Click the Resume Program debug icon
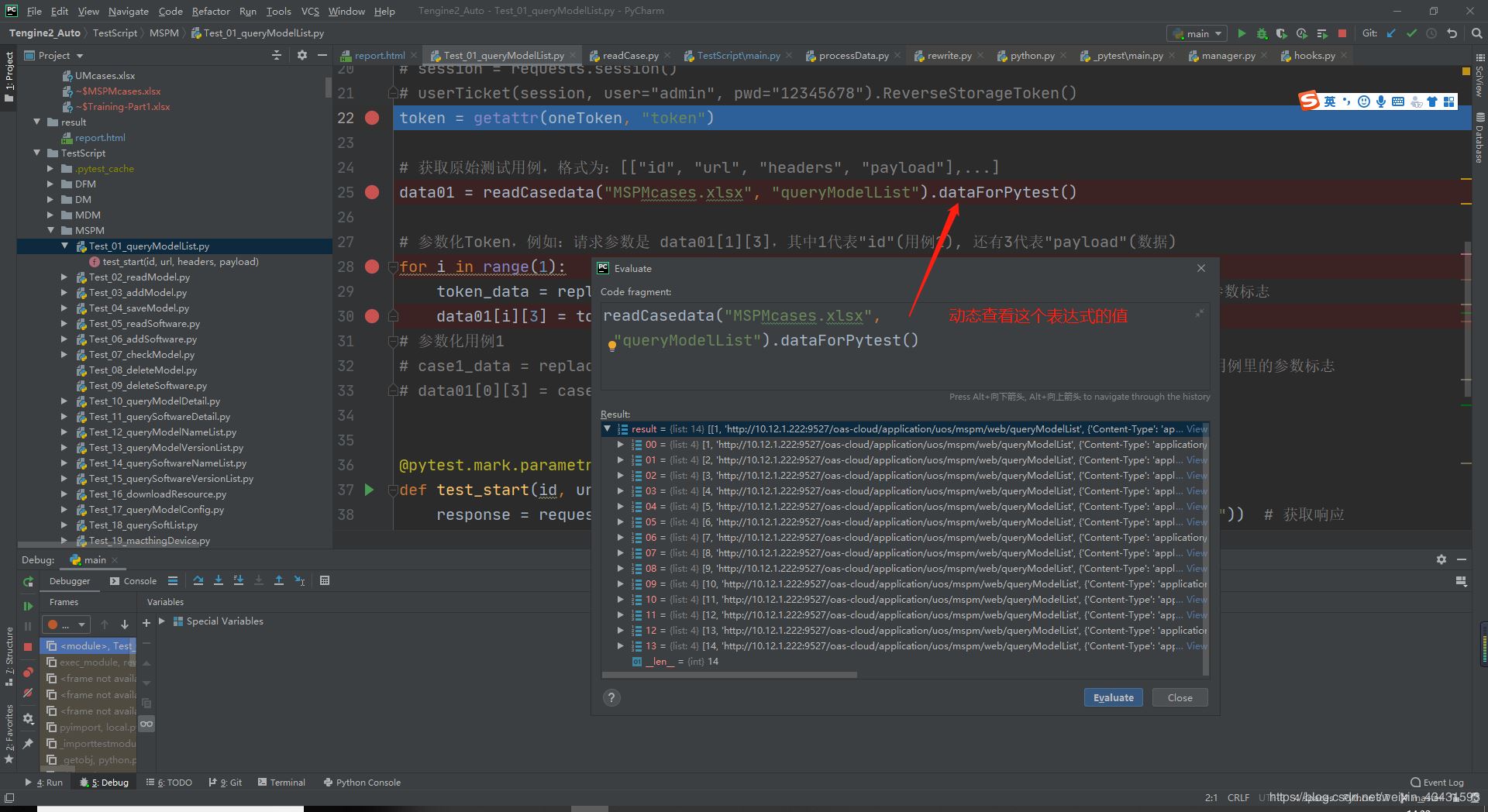 tap(28, 606)
